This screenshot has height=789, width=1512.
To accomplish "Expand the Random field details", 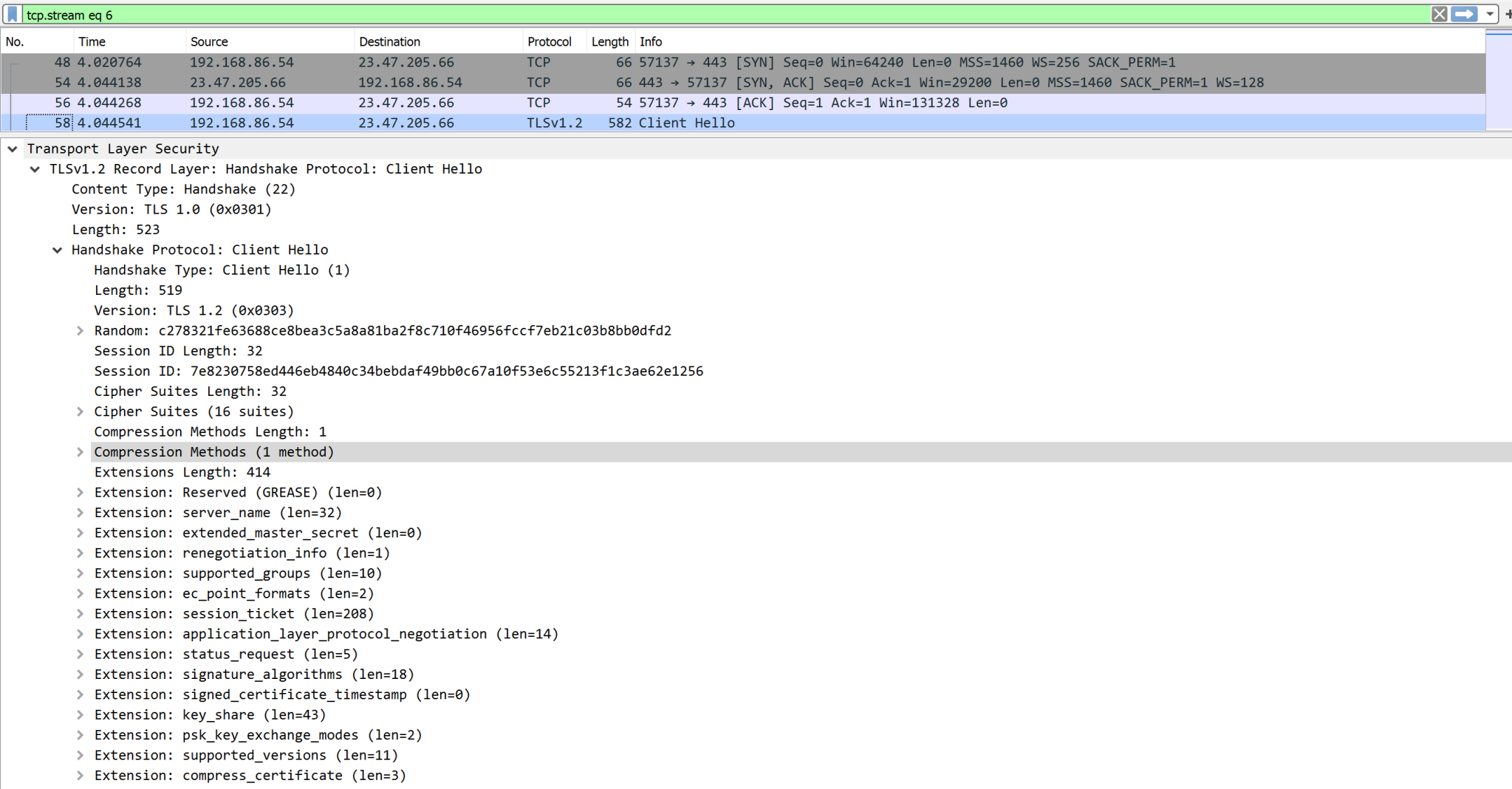I will pyautogui.click(x=80, y=330).
